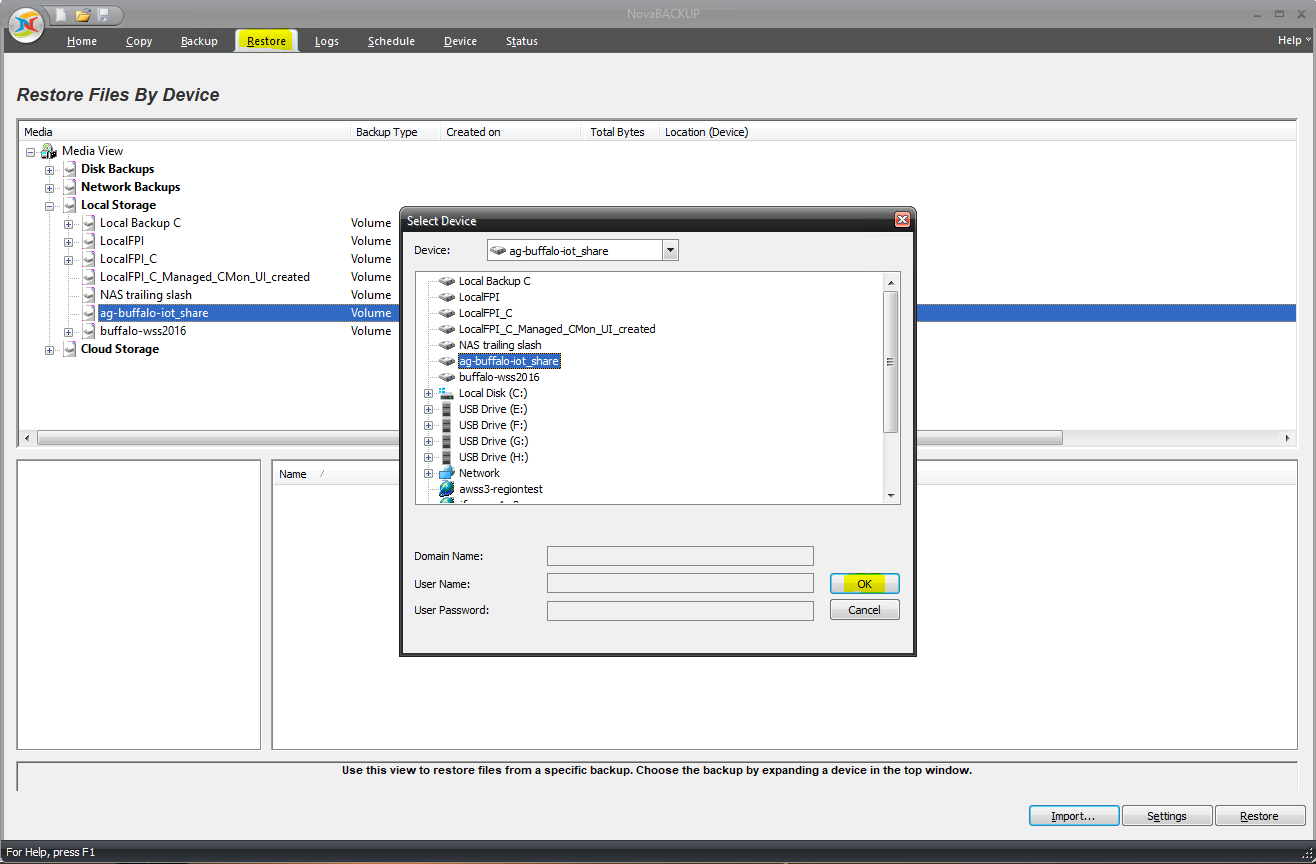The image size is (1316, 864).
Task: Open the Logs tab
Action: pyautogui.click(x=327, y=41)
